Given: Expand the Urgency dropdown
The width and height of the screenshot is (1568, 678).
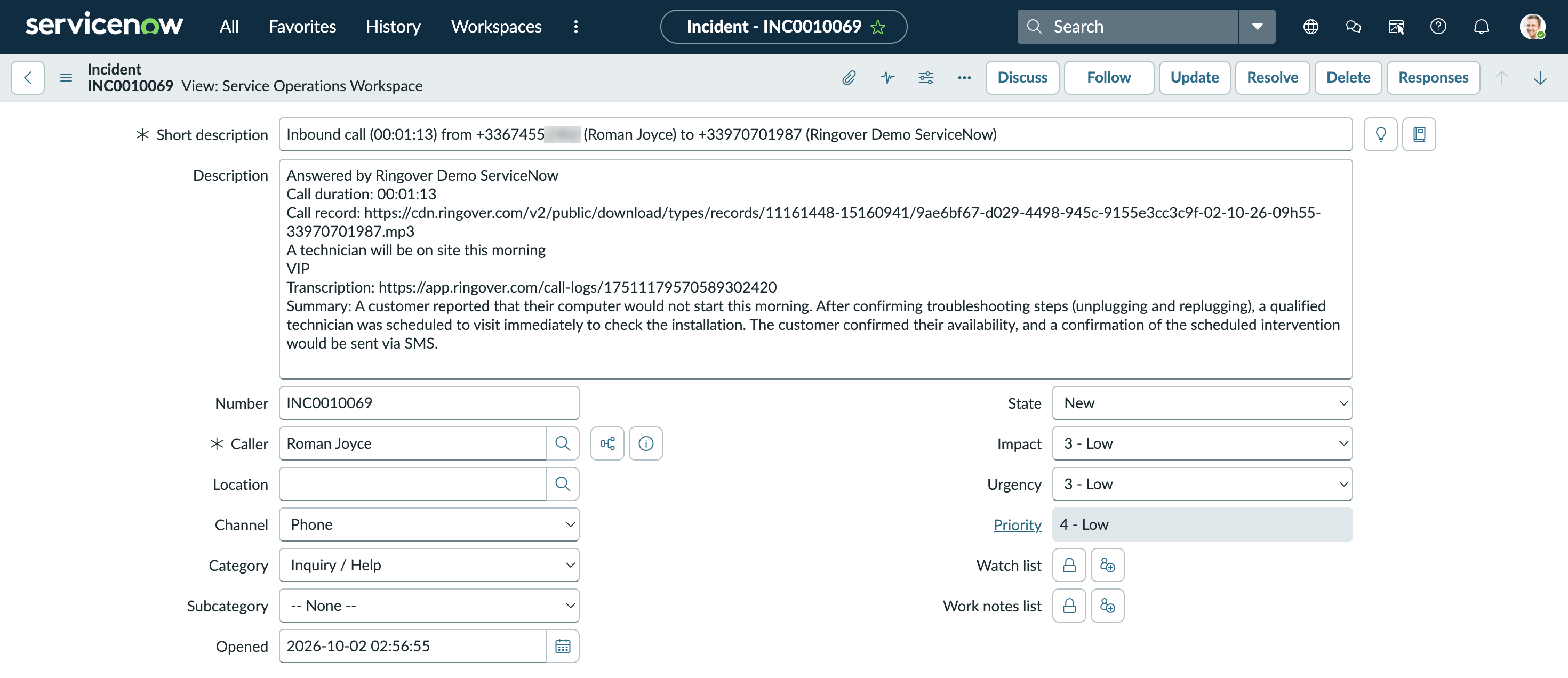Looking at the screenshot, I should (1202, 485).
